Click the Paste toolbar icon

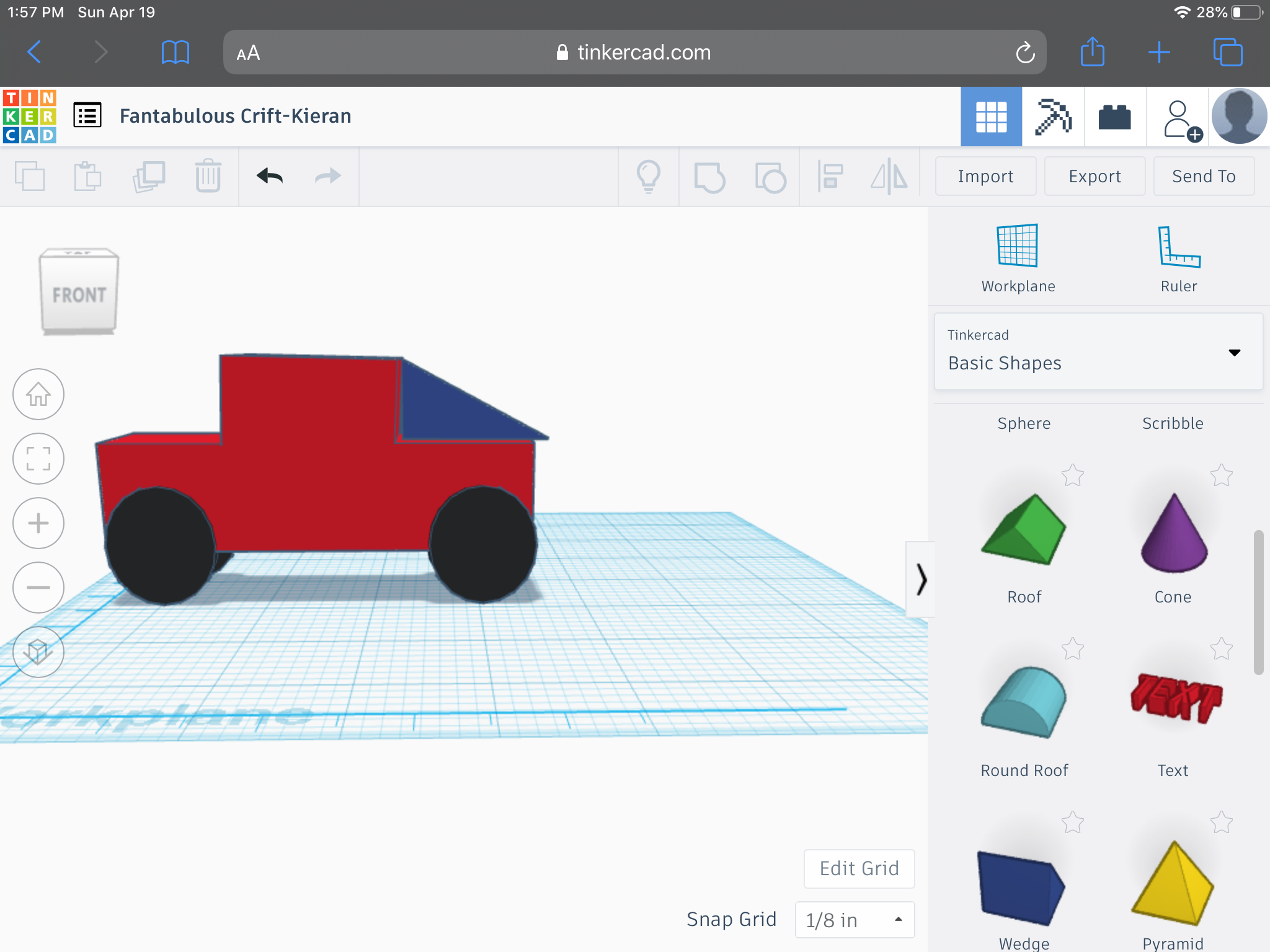pyautogui.click(x=87, y=177)
